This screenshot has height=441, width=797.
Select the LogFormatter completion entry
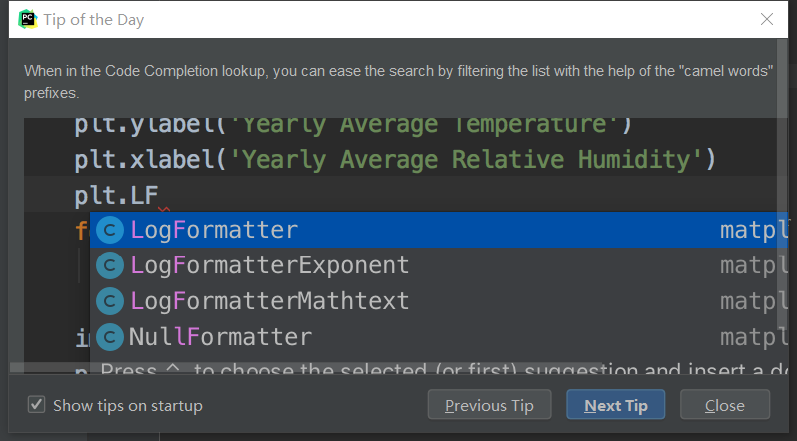(x=214, y=230)
